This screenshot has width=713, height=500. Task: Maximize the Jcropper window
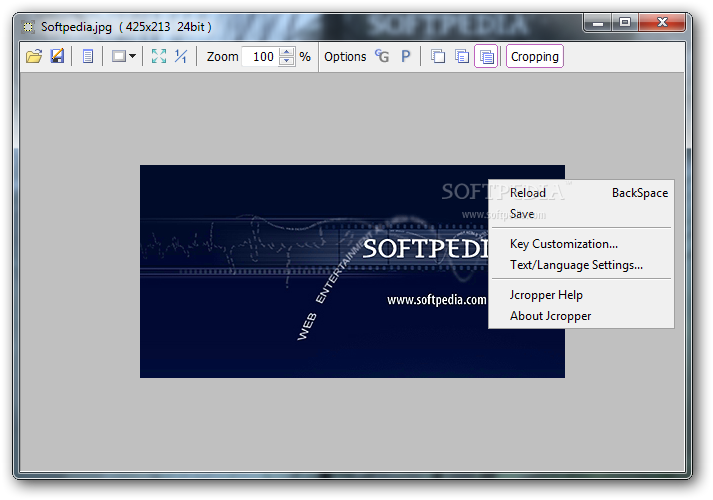pos(625,22)
